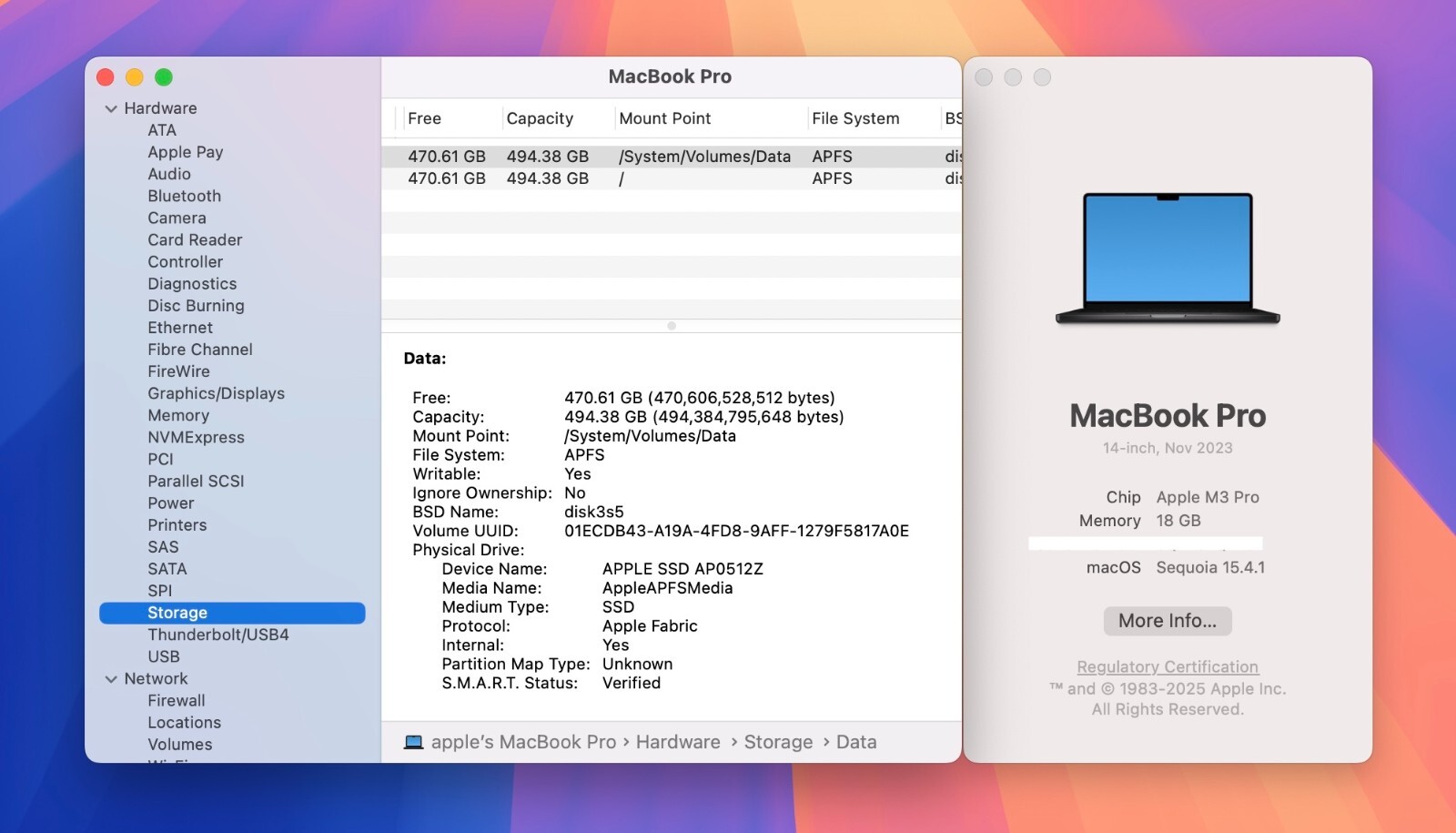The height and width of the screenshot is (833, 1456).
Task: Select Card Reader in the sidebar
Action: point(196,239)
